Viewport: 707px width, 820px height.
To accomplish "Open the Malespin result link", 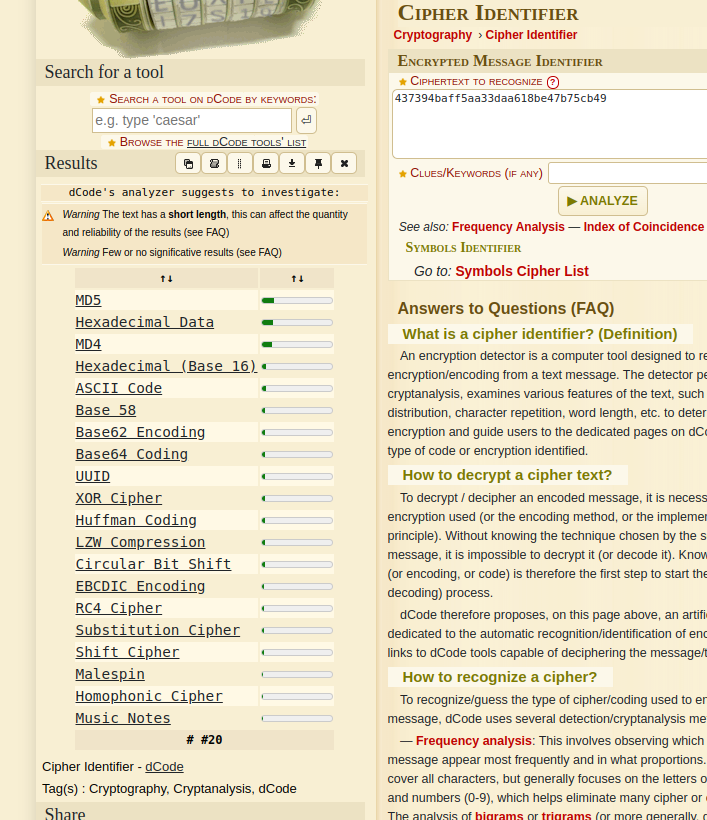I will point(110,674).
